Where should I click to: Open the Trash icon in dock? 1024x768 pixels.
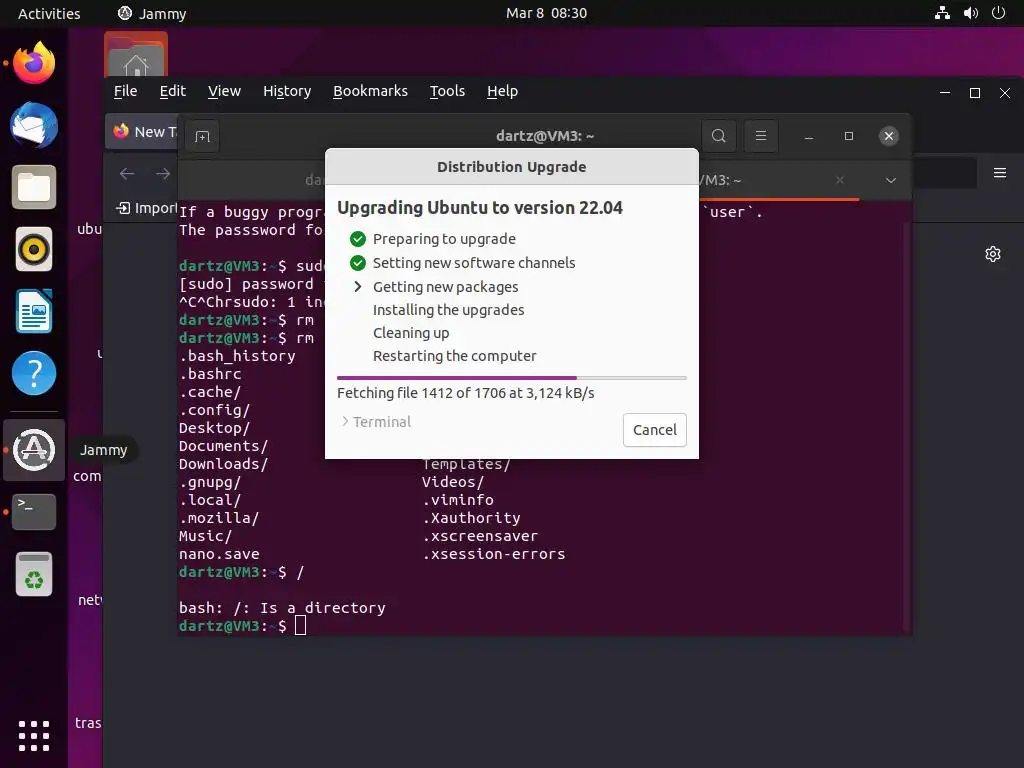(34, 574)
